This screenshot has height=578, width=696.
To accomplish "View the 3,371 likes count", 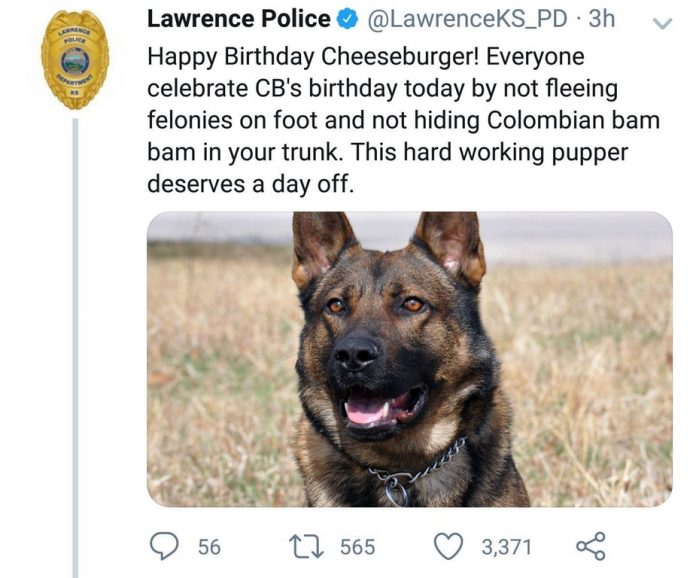I will click(x=506, y=546).
